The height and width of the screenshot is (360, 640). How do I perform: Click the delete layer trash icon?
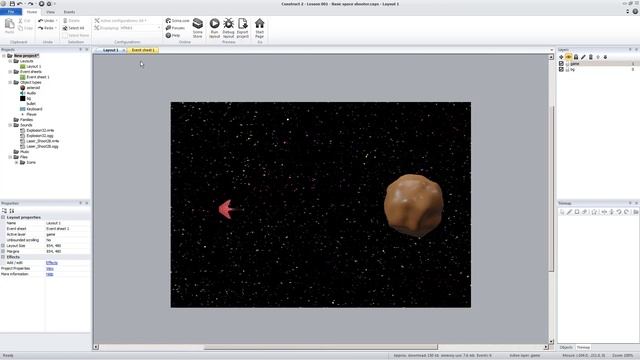click(x=591, y=57)
